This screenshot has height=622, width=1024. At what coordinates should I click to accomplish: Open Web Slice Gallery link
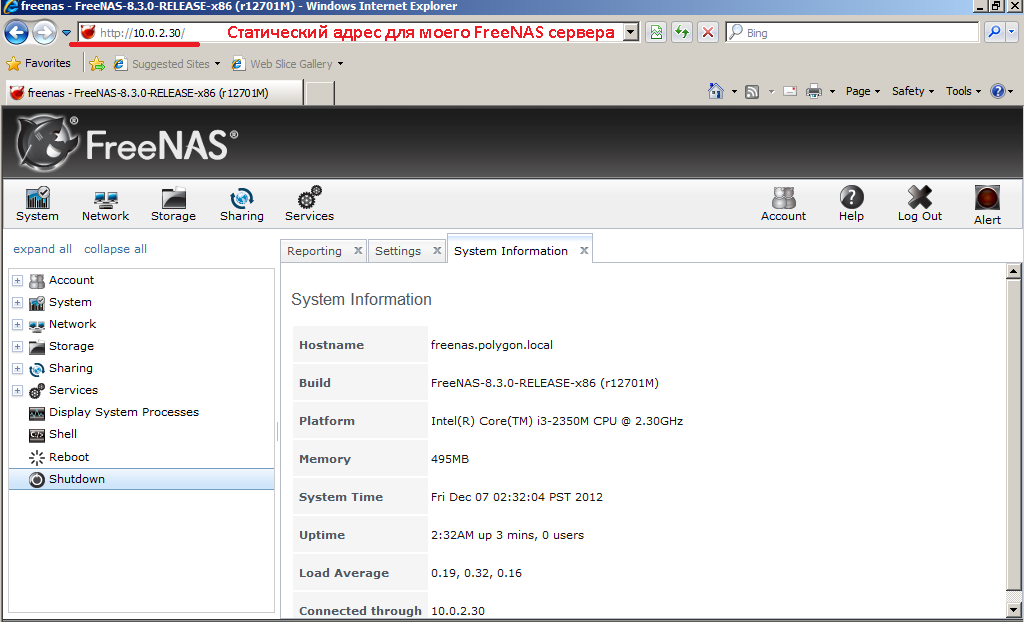tap(287, 63)
